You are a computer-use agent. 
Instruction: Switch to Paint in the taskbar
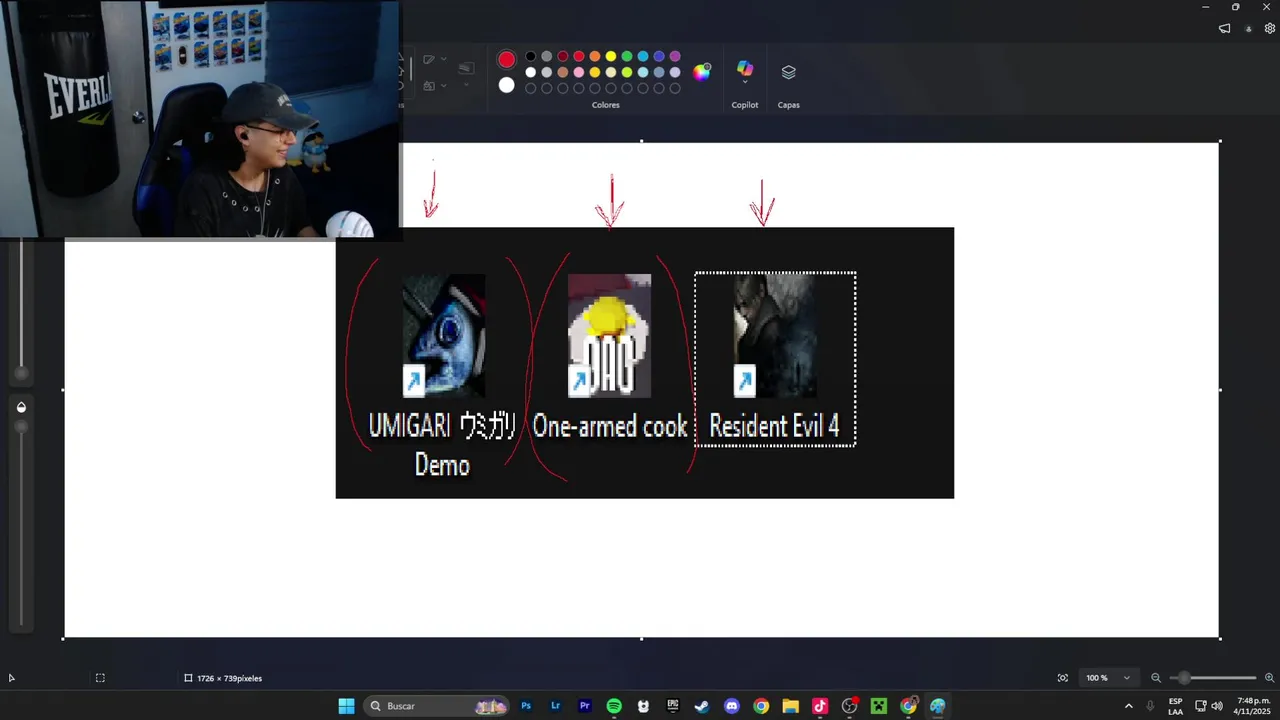tap(937, 706)
